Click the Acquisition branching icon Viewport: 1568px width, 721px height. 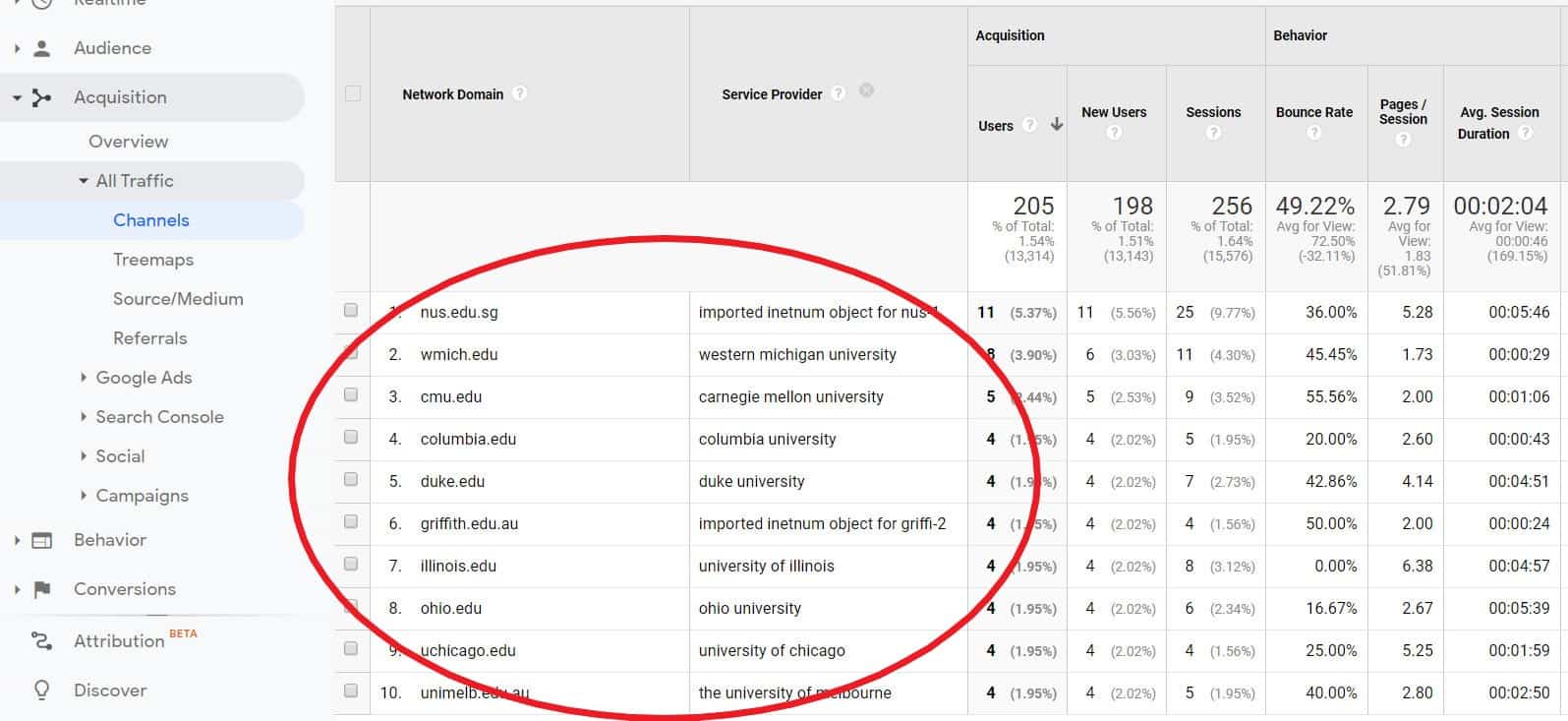(41, 97)
